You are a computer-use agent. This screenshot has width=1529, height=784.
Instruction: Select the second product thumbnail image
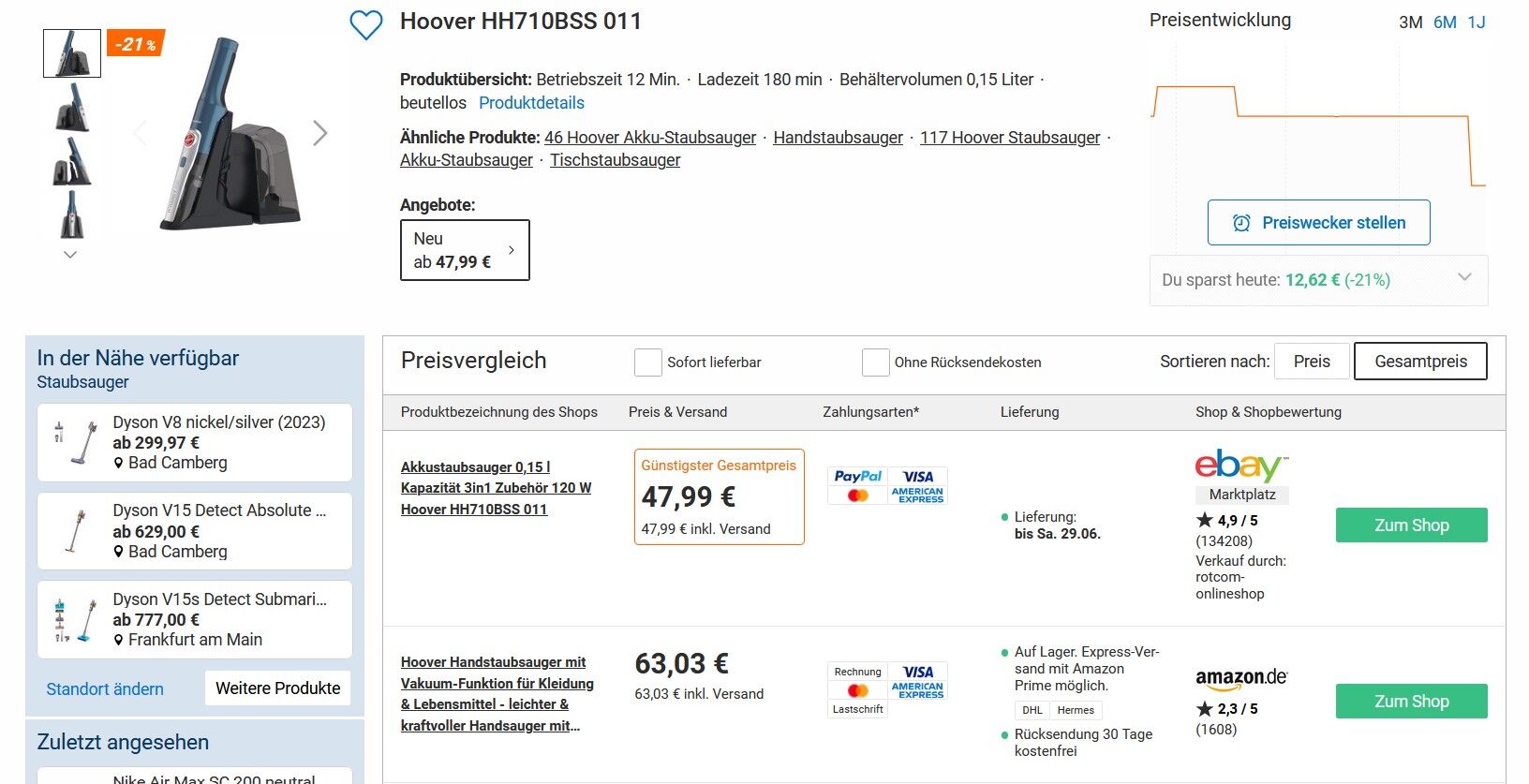pos(72,107)
